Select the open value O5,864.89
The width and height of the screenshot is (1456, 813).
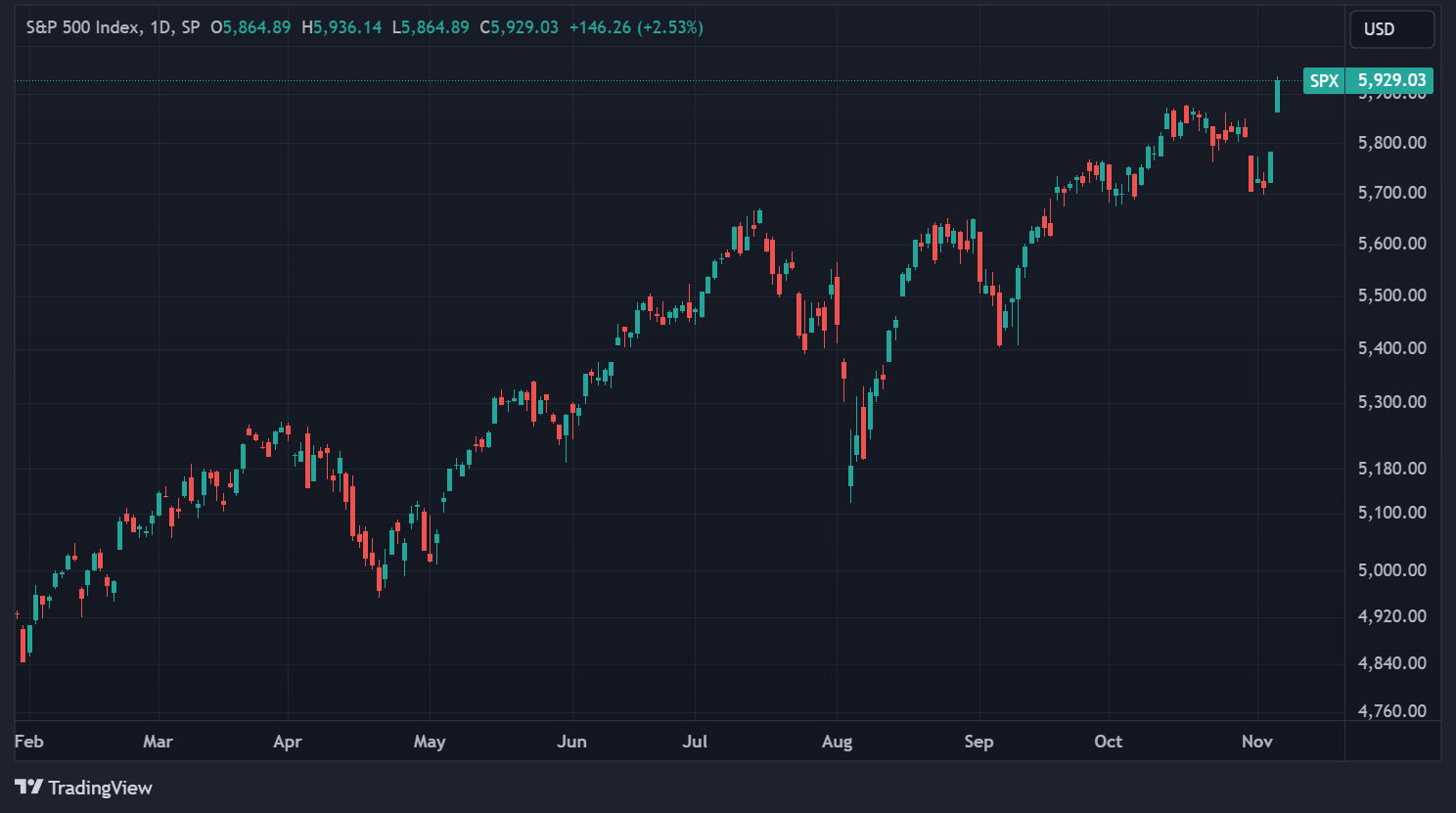click(251, 27)
